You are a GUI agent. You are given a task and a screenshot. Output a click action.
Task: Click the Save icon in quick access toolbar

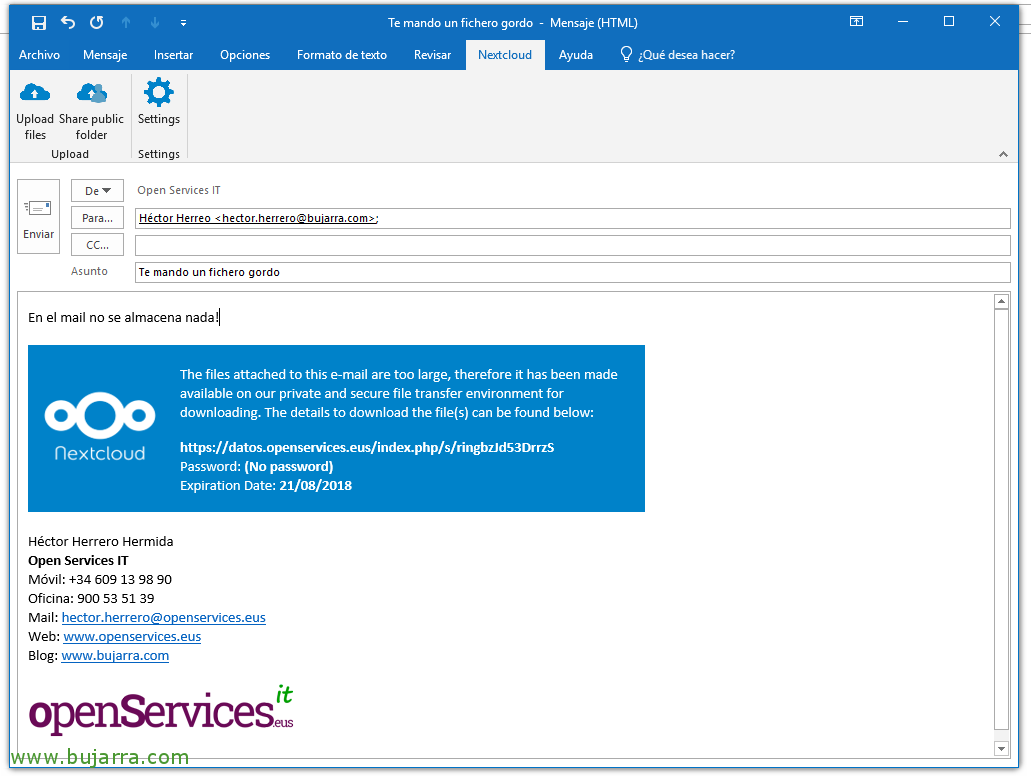tap(39, 23)
